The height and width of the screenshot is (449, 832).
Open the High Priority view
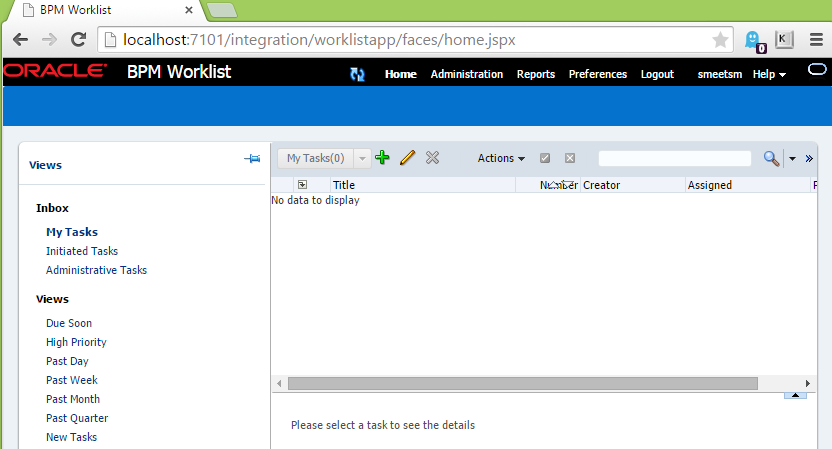(x=76, y=342)
